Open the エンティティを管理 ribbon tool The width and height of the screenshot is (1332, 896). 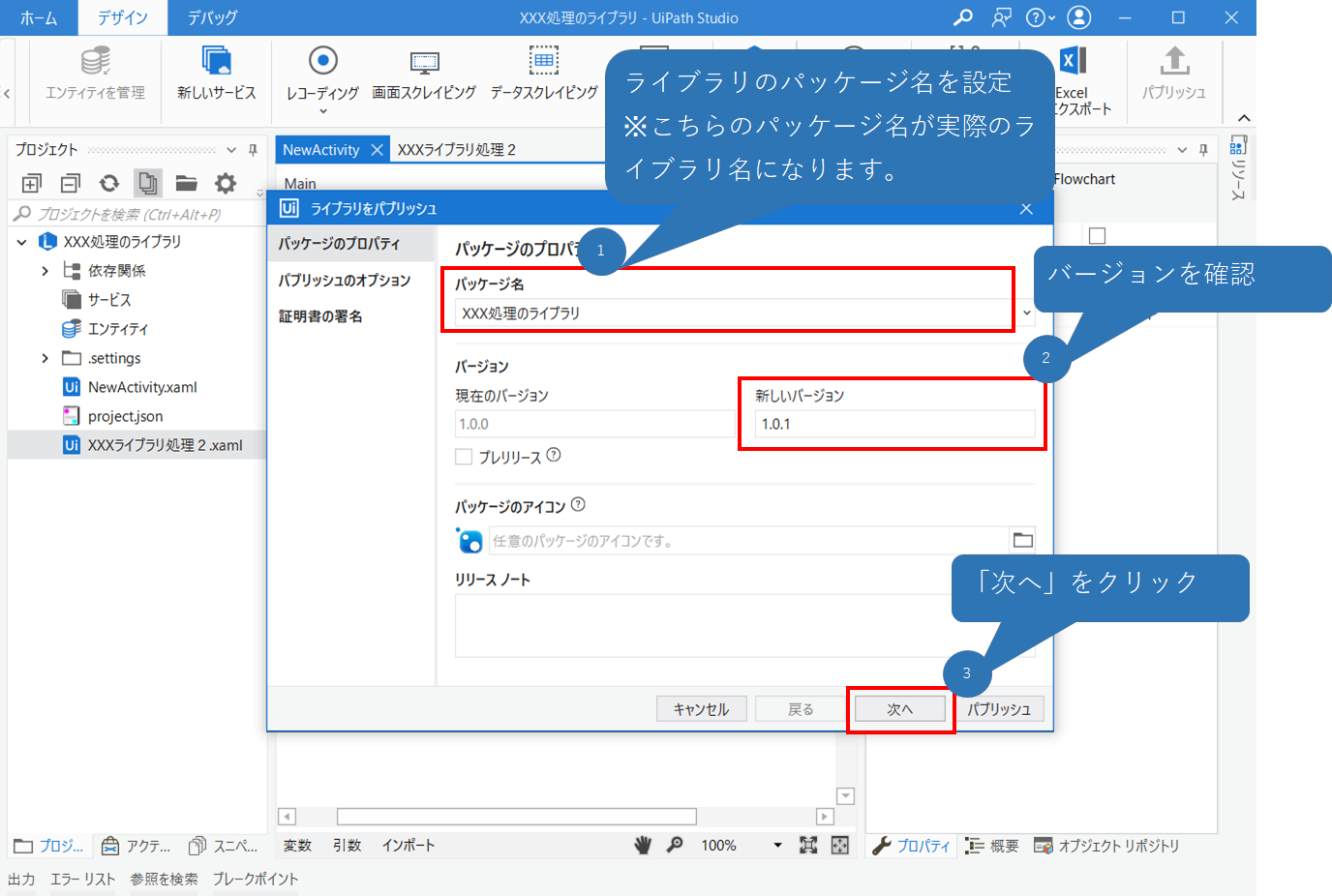(x=95, y=74)
